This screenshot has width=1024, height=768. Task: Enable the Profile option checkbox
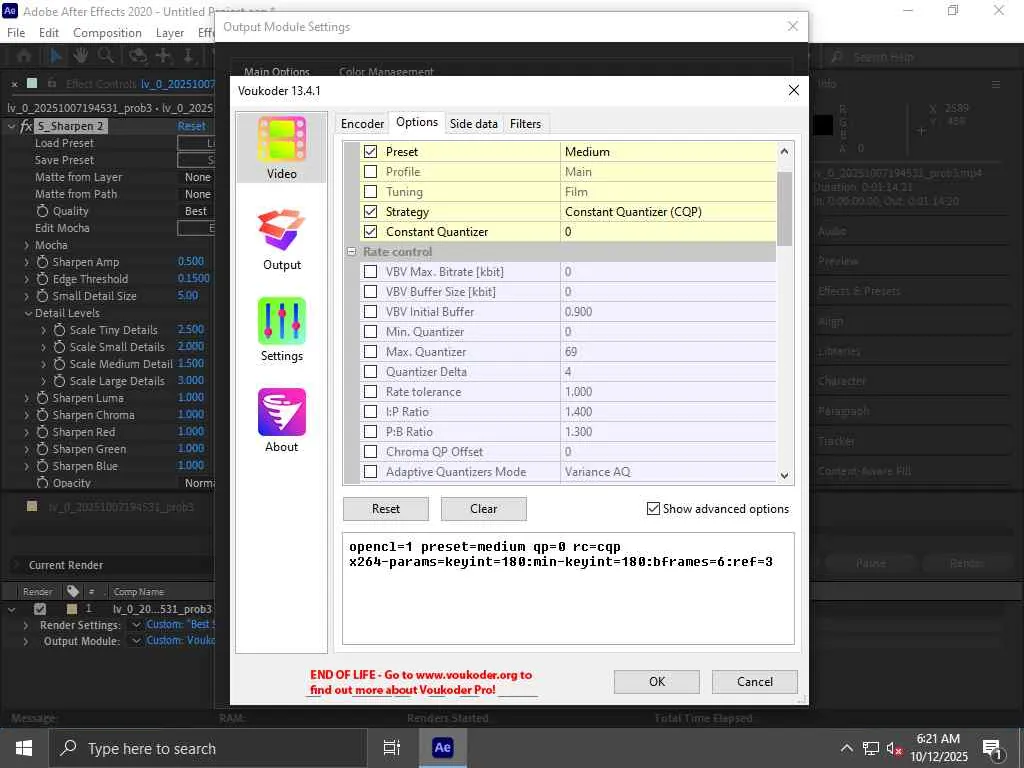click(370, 172)
